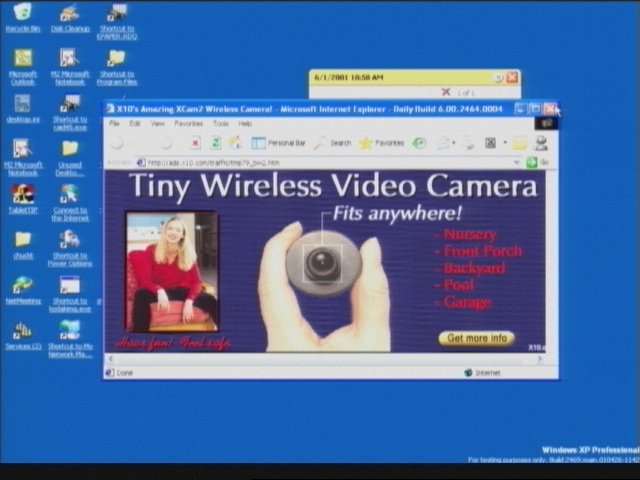Click the Forward button in Internet Explorer

[x=166, y=143]
